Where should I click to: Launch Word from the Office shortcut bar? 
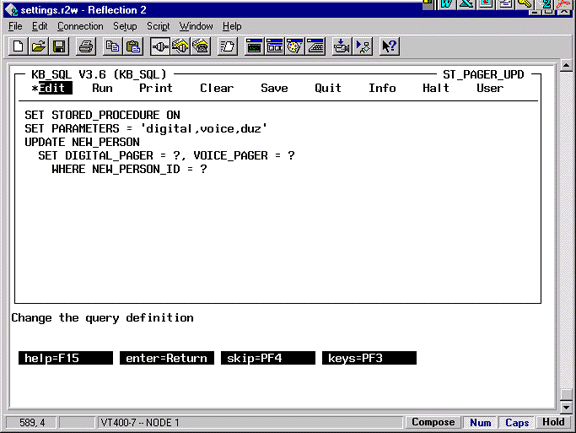[447, 4]
